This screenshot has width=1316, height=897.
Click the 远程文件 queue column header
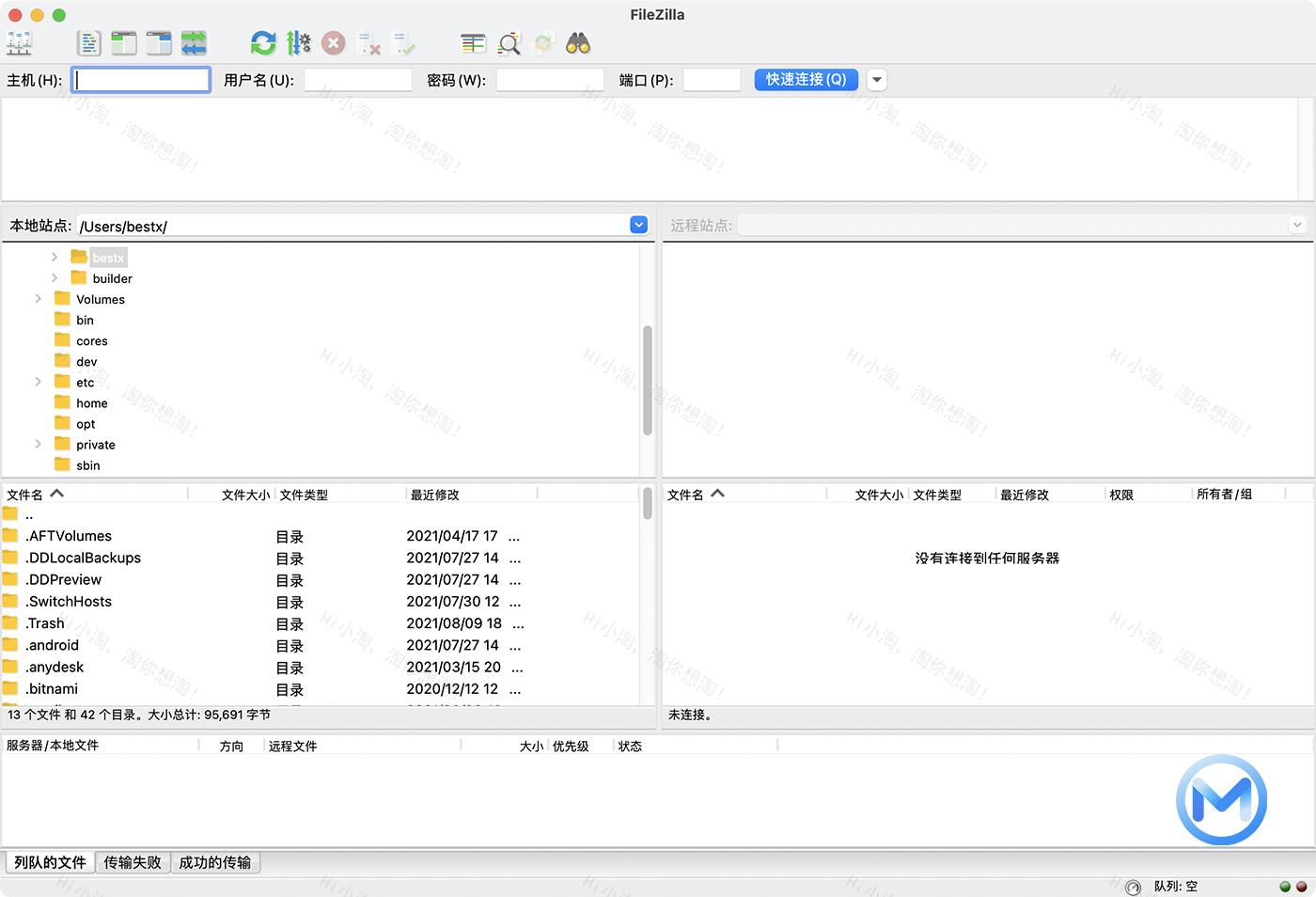(x=362, y=746)
